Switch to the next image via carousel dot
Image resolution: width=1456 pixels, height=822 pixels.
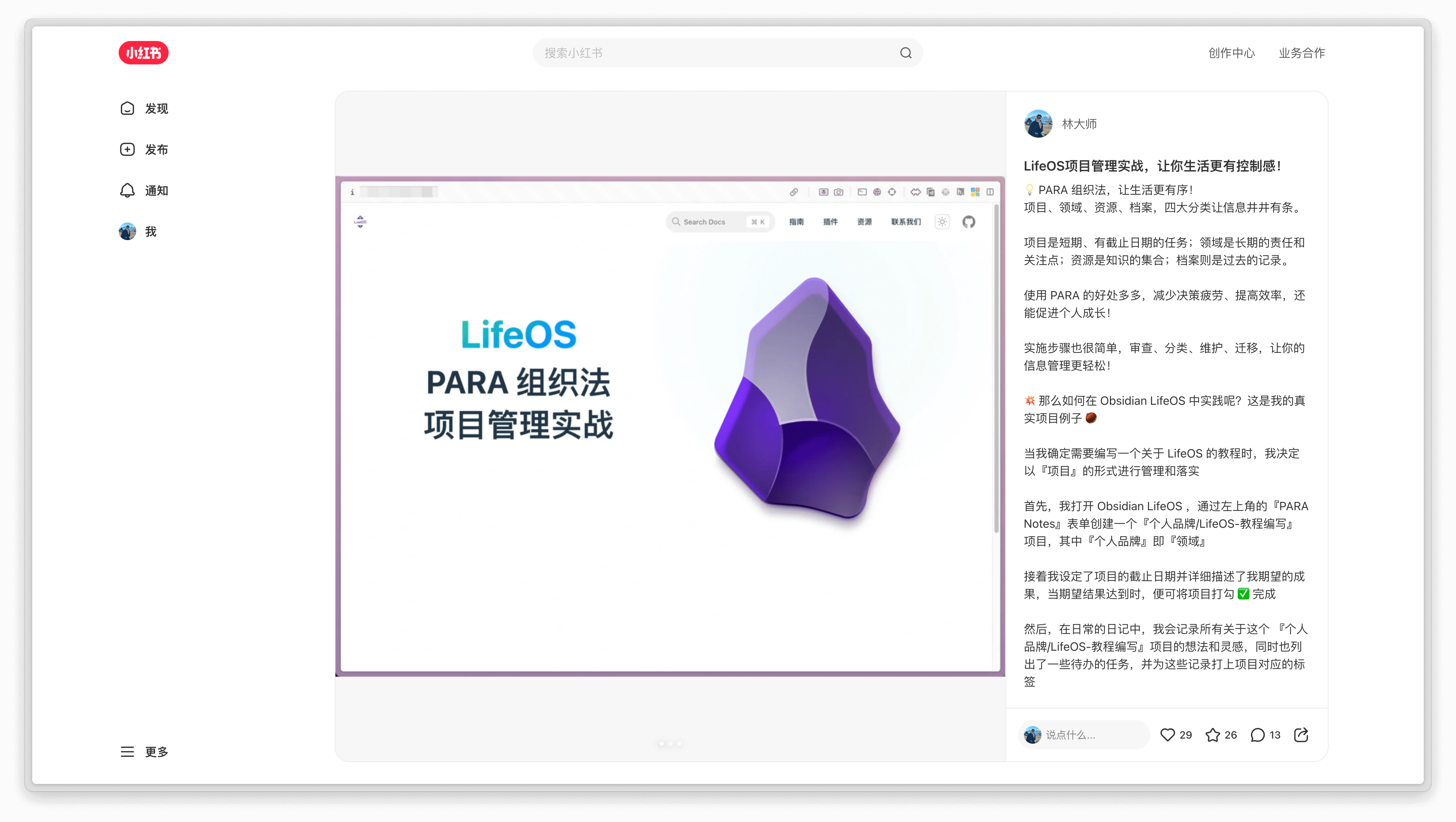671,743
